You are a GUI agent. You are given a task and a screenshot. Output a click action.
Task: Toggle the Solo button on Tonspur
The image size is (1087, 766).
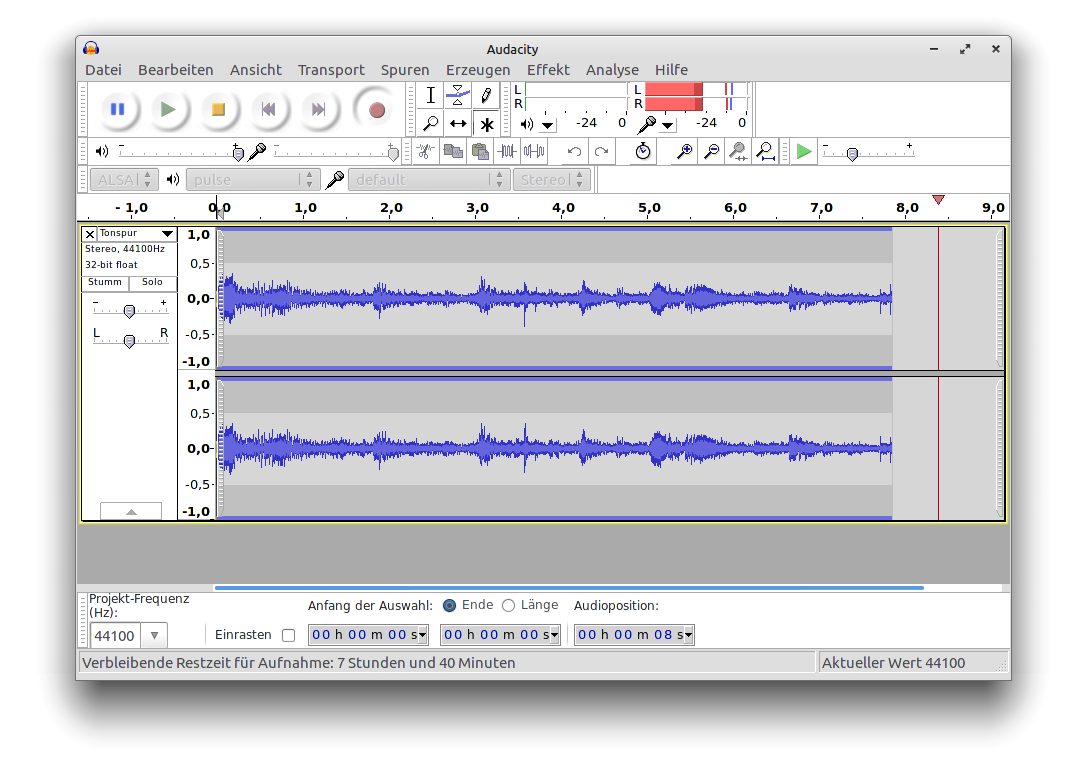tap(153, 282)
